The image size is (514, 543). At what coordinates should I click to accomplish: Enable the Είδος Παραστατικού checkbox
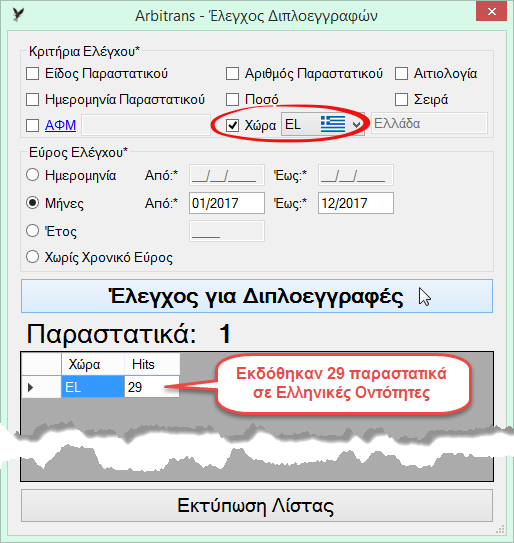(x=33, y=73)
